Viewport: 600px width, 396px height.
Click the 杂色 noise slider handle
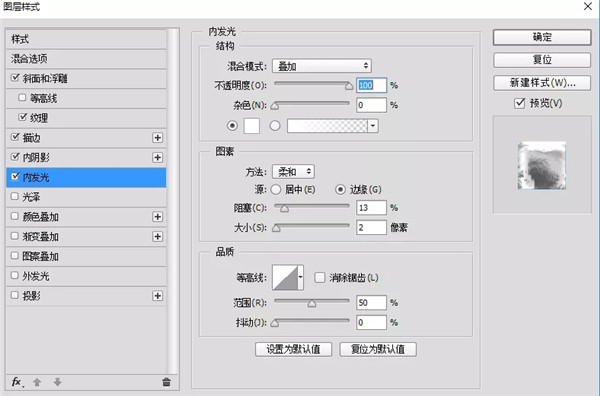[275, 106]
